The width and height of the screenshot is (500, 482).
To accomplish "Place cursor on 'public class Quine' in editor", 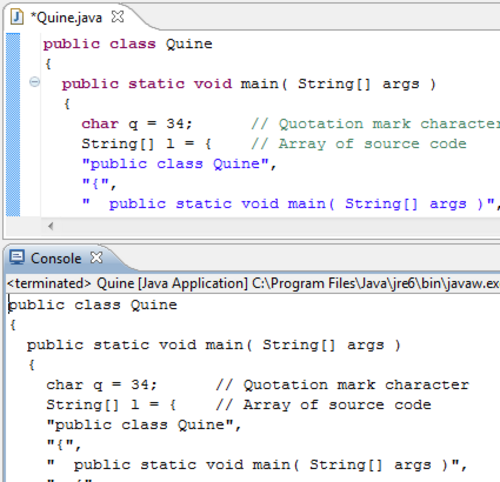I will (128, 44).
